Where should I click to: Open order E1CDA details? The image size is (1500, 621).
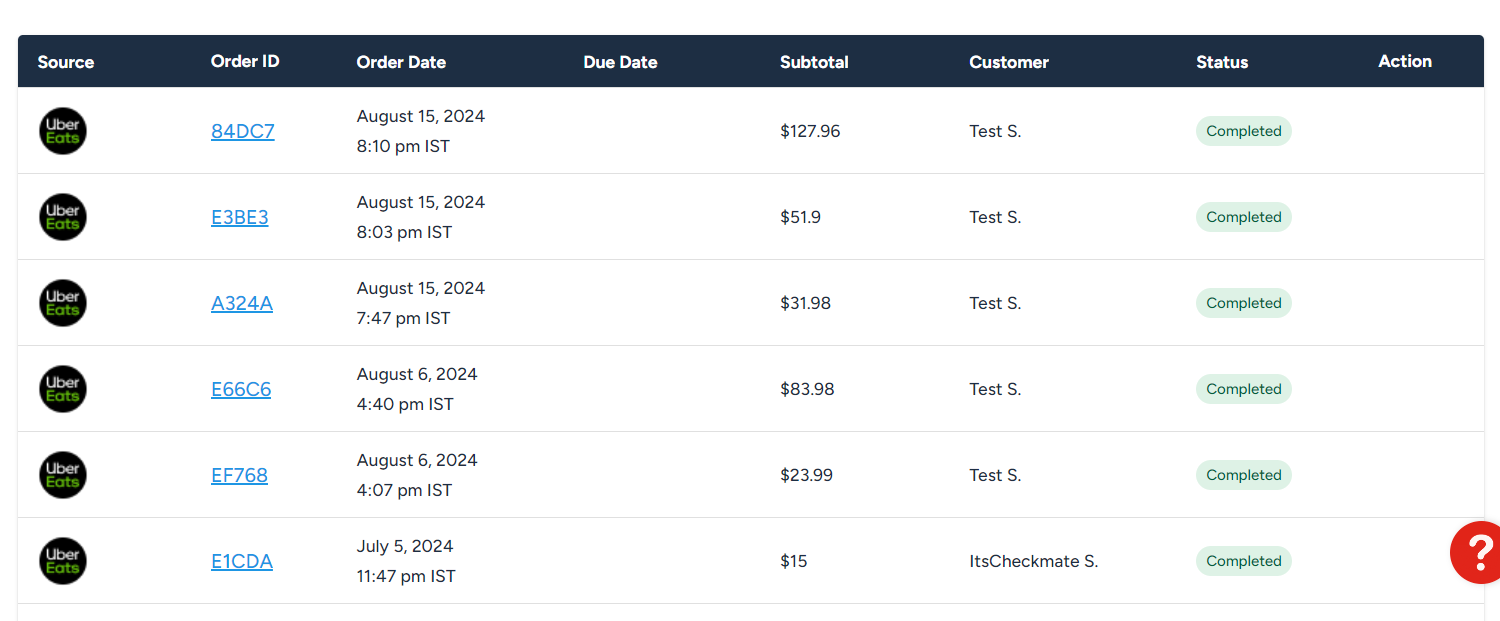tap(241, 561)
